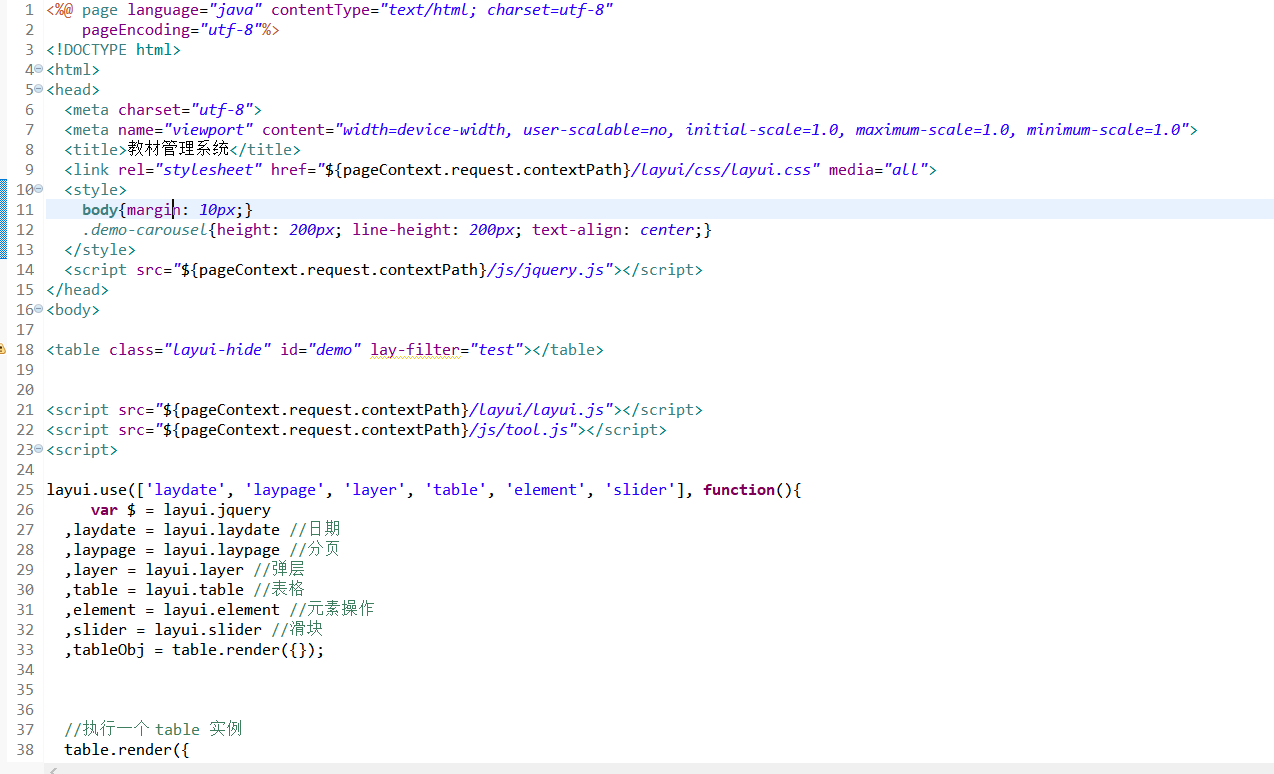Screen dimensions: 1274x774
Task: Click the 'slider' string in the module array
Action: 641,489
